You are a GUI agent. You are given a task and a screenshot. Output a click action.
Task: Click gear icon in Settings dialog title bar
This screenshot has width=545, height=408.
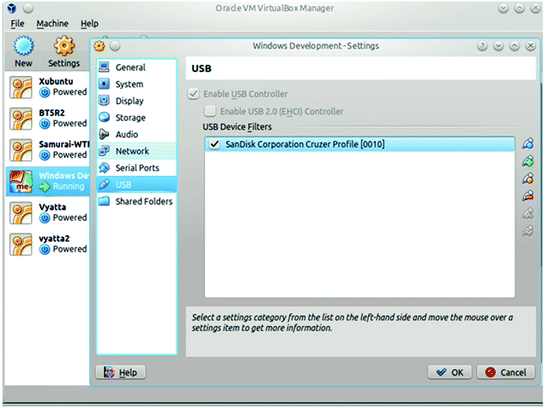coord(99,46)
